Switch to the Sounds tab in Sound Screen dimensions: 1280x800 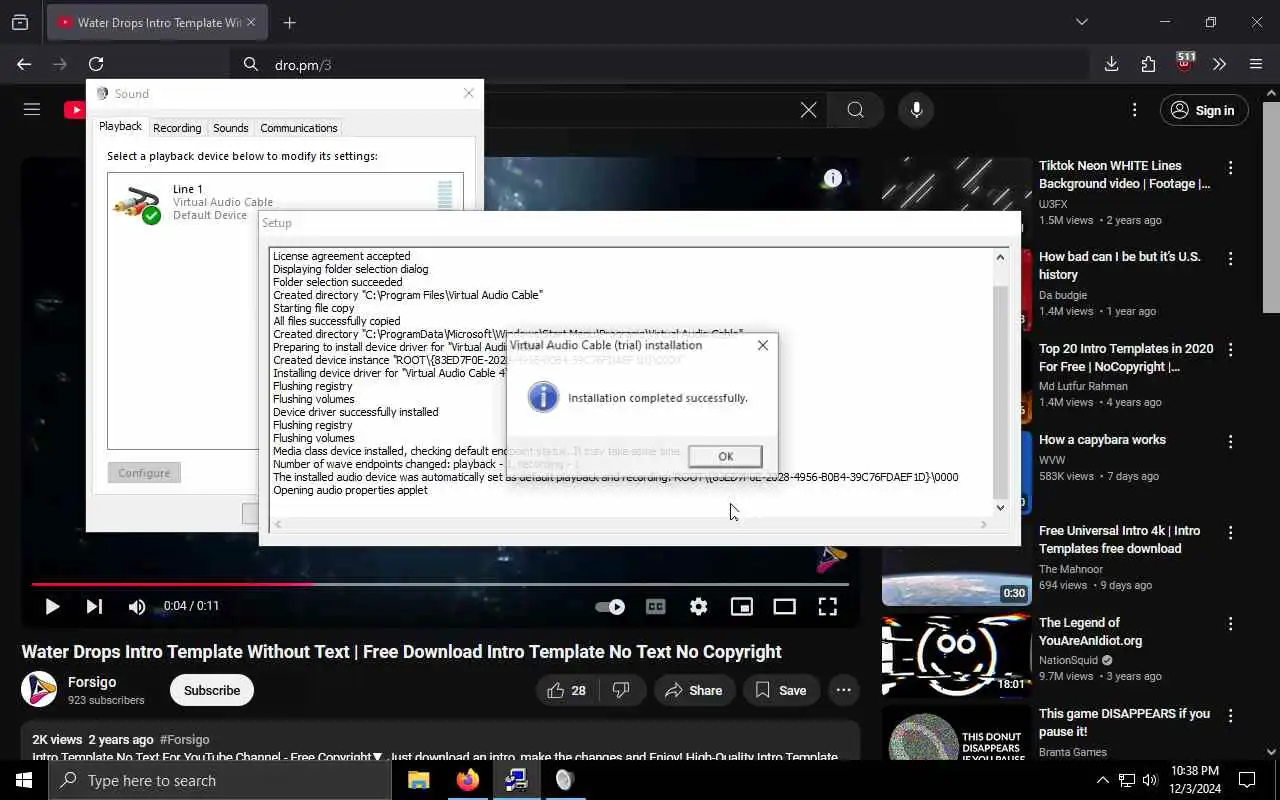(x=230, y=128)
